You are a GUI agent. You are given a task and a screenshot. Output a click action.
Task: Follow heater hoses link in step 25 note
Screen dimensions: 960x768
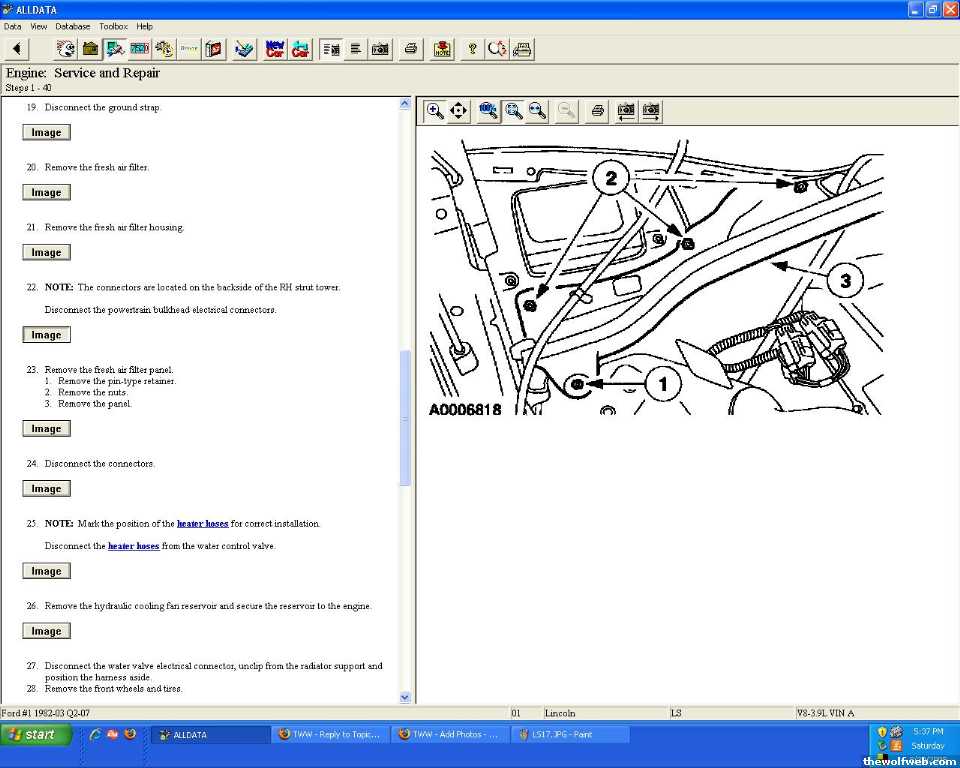[x=203, y=524]
